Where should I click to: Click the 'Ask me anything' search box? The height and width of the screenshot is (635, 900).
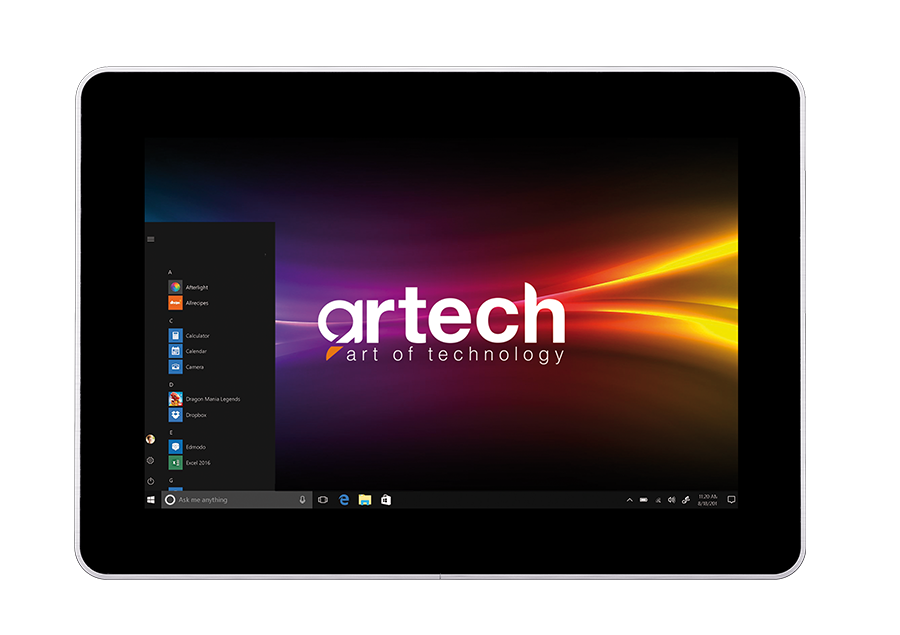pyautogui.click(x=237, y=500)
